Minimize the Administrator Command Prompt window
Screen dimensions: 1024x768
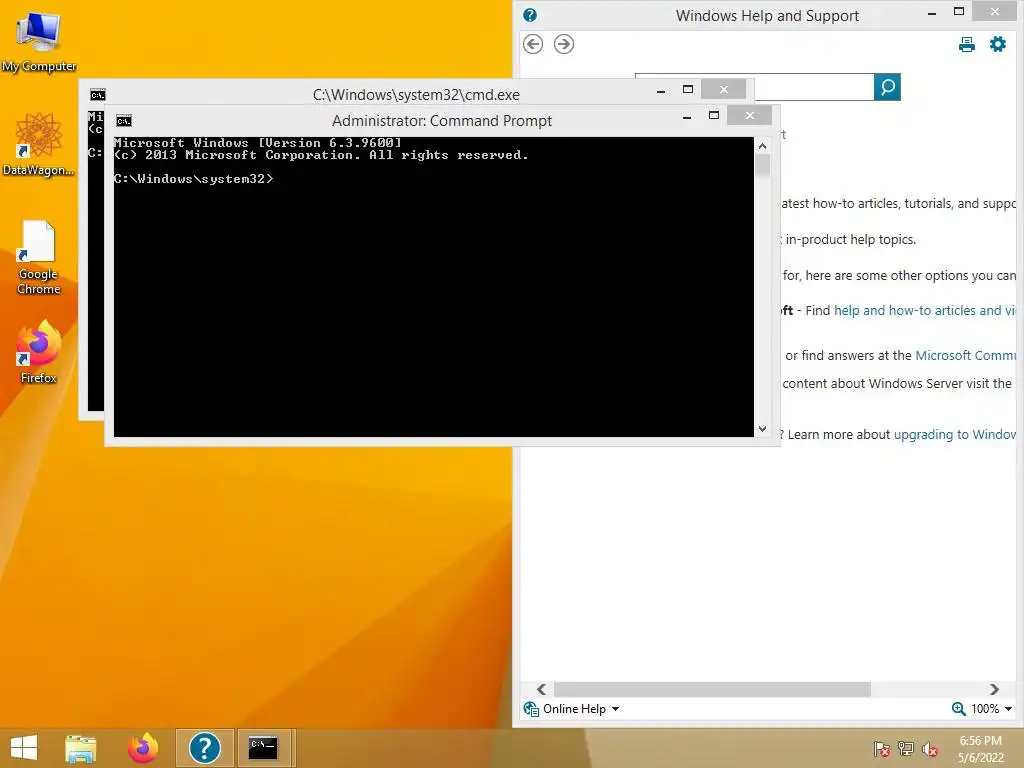(687, 116)
